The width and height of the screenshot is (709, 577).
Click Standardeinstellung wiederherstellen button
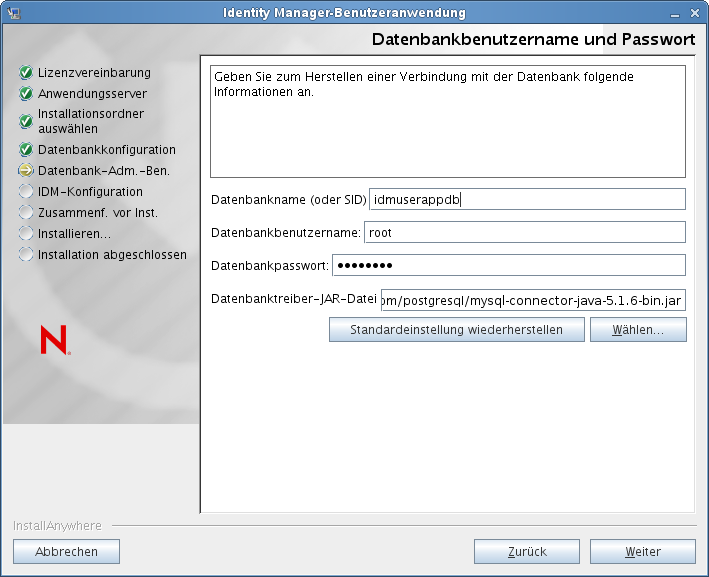tap(457, 330)
